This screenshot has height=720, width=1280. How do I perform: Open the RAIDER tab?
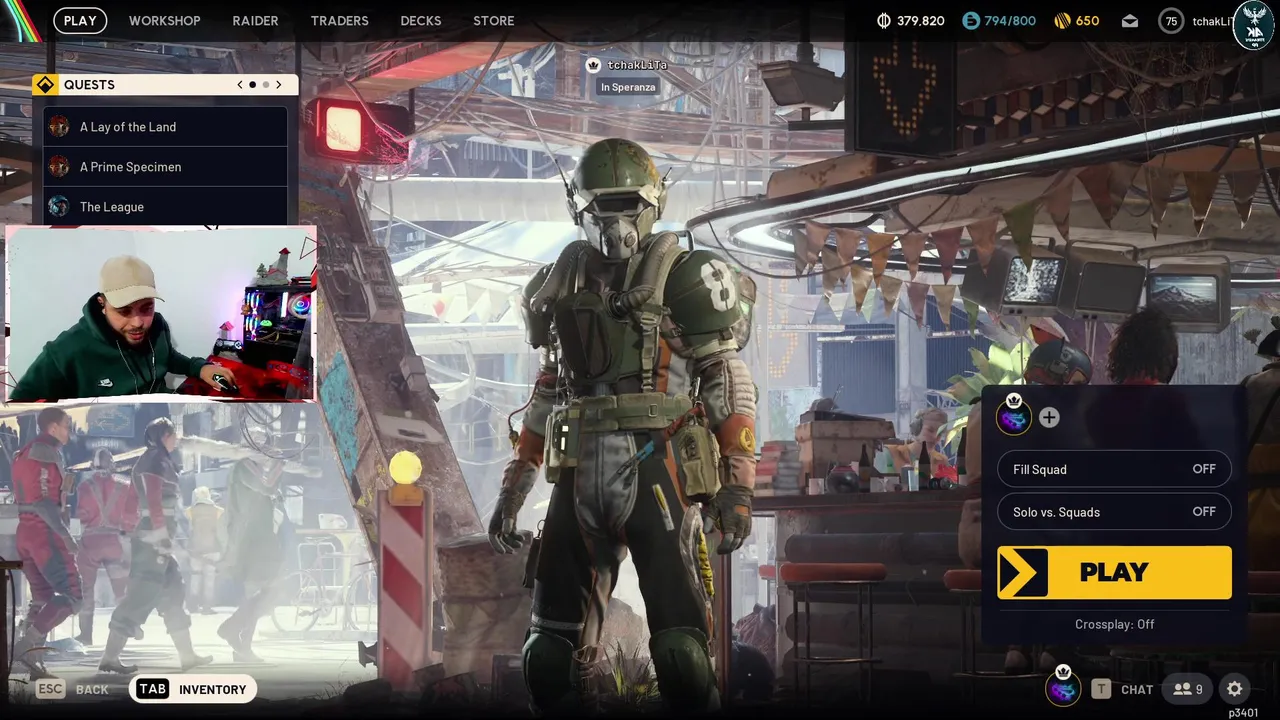(x=255, y=20)
